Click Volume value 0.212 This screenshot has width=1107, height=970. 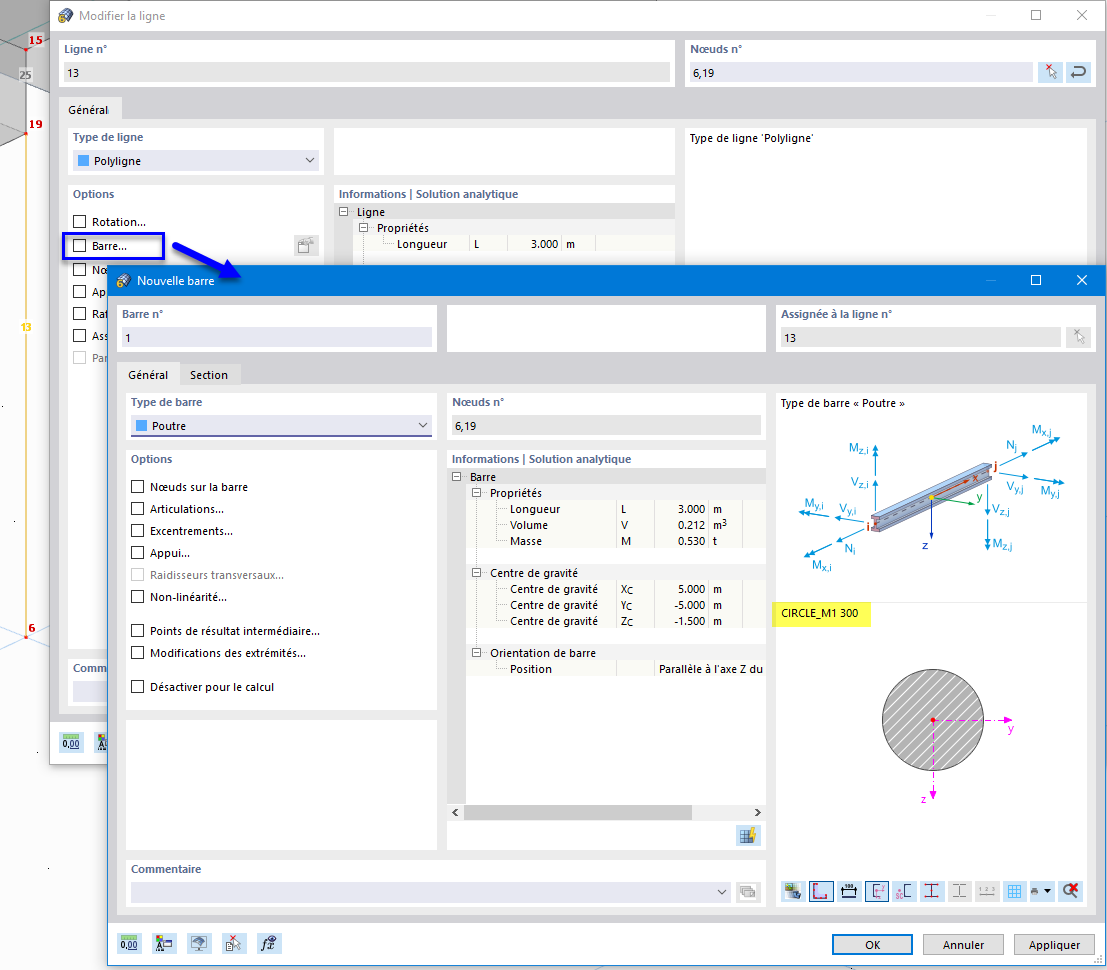[691, 525]
